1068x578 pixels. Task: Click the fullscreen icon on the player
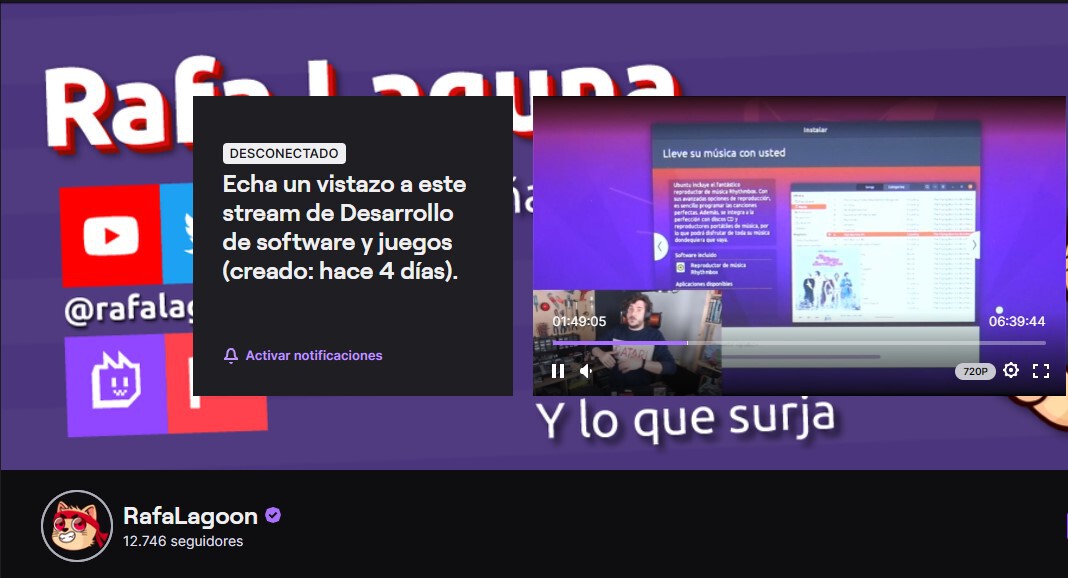point(1040,370)
